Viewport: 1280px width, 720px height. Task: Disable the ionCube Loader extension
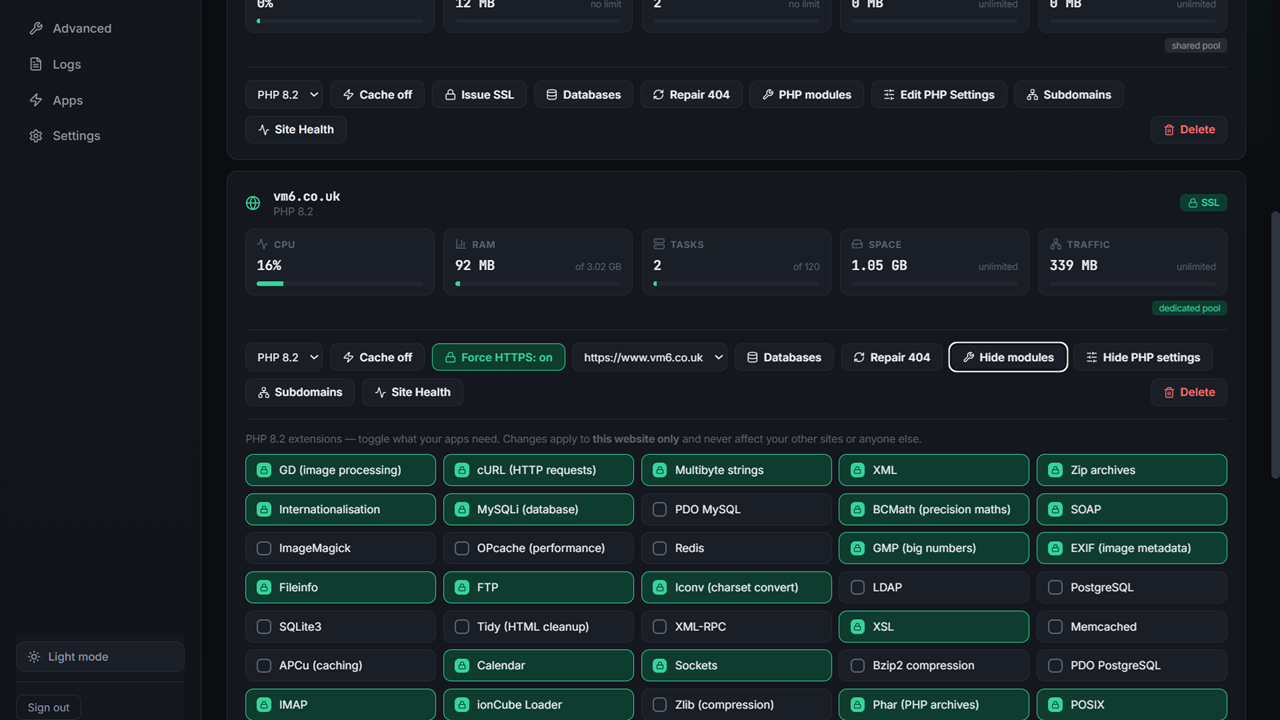[538, 704]
